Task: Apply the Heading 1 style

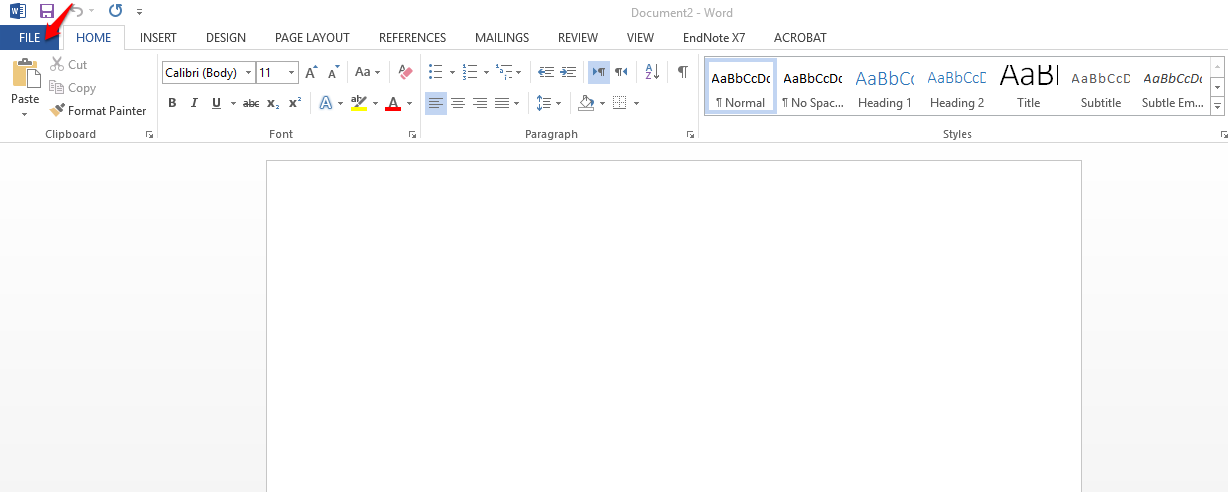Action: [885, 87]
